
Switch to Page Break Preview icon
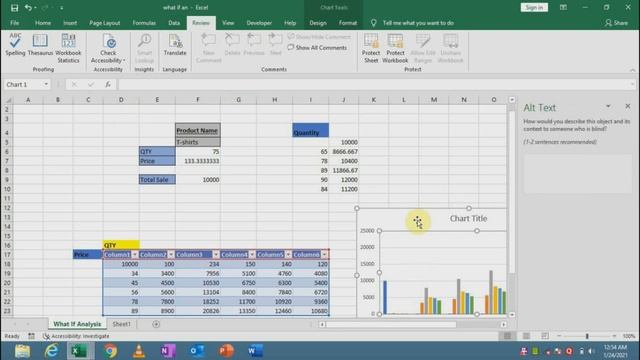(545, 336)
